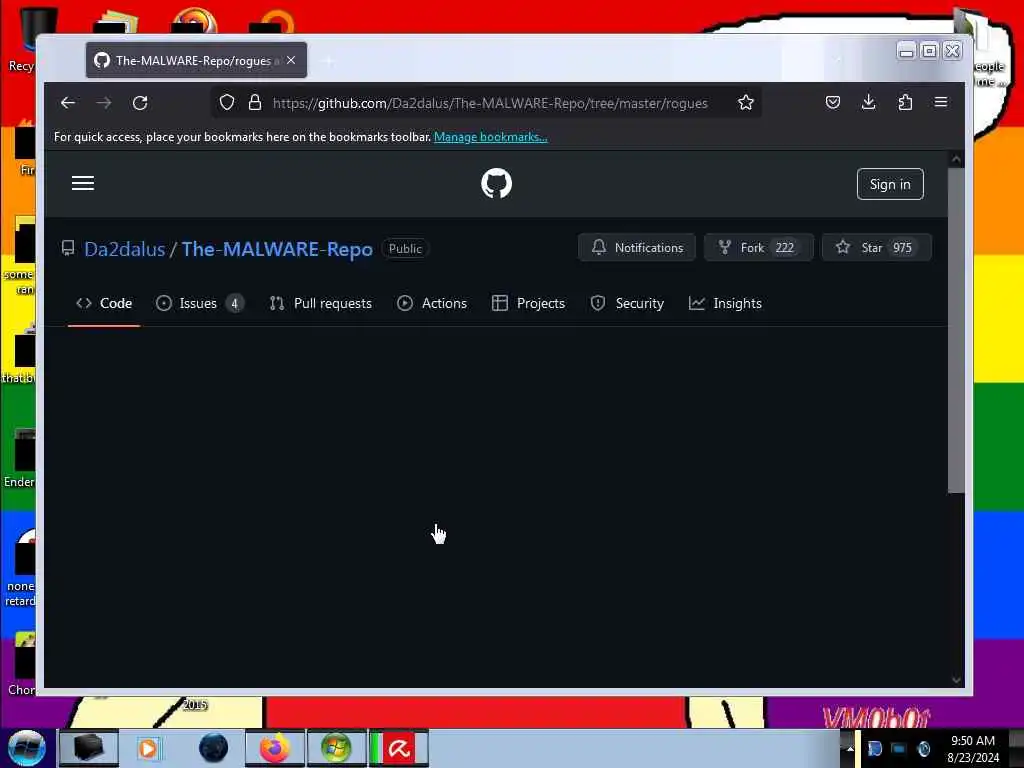Open the dark globe browser taskbar icon
The image size is (1024, 768).
(x=214, y=748)
